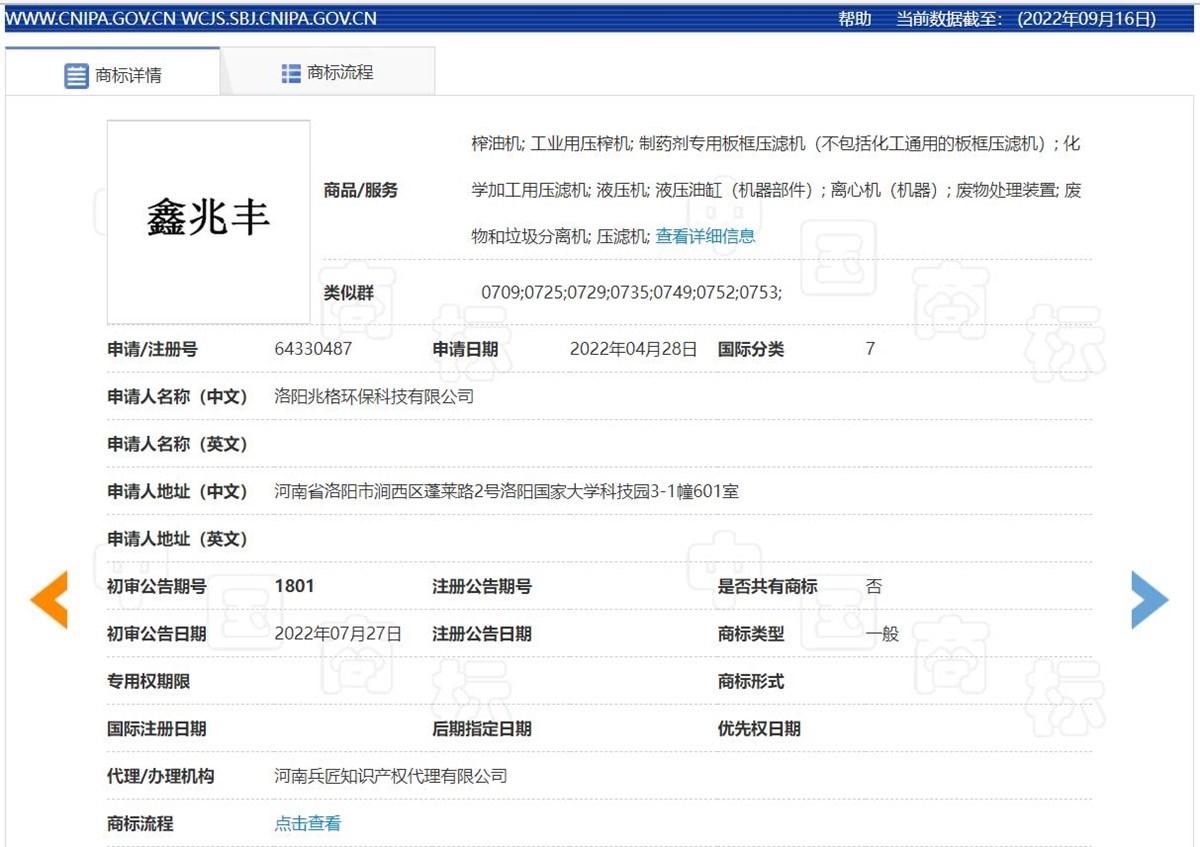The width and height of the screenshot is (1200, 847).
Task: Click the similar group codes starting 0709
Action: (631, 293)
